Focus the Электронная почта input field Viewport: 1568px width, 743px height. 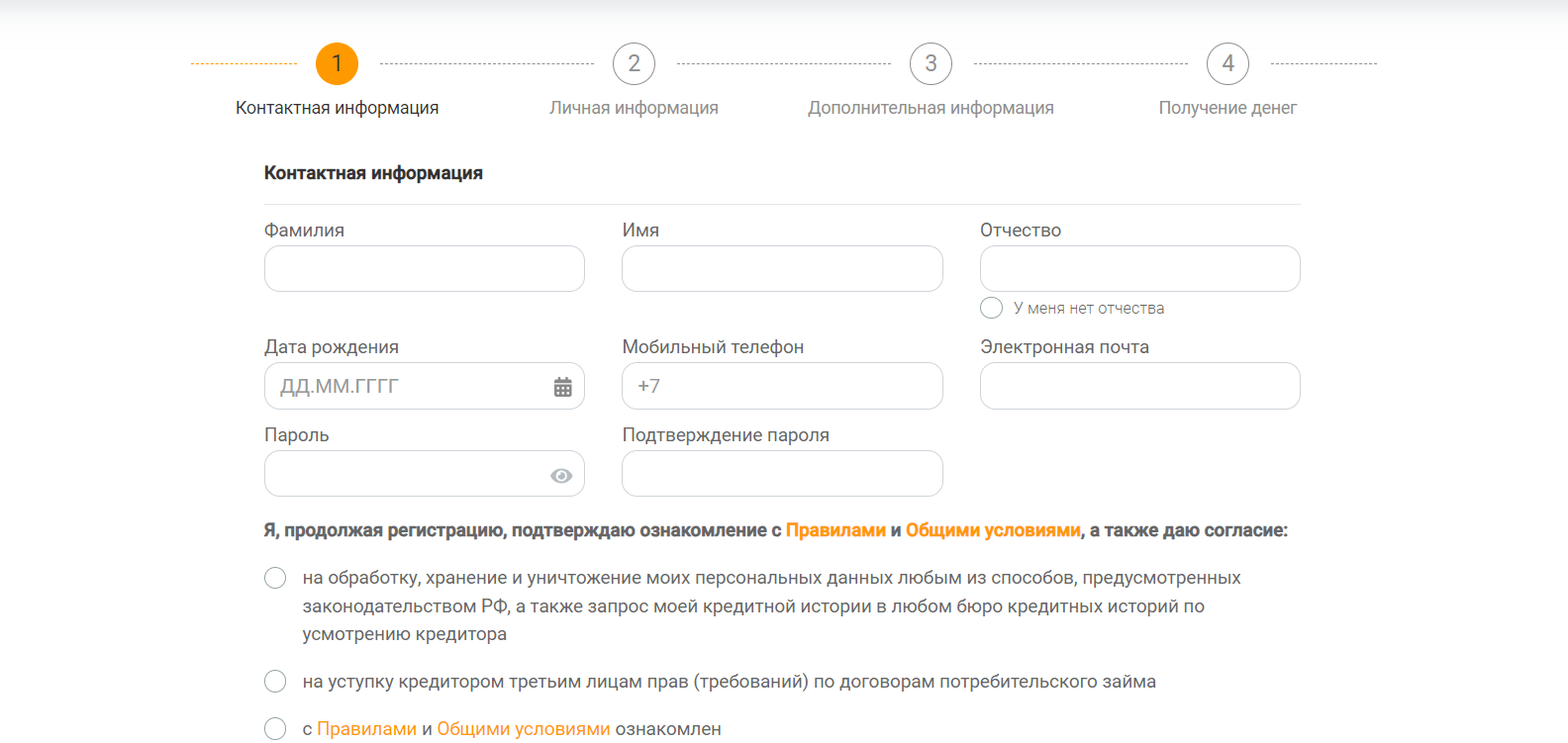click(1140, 386)
